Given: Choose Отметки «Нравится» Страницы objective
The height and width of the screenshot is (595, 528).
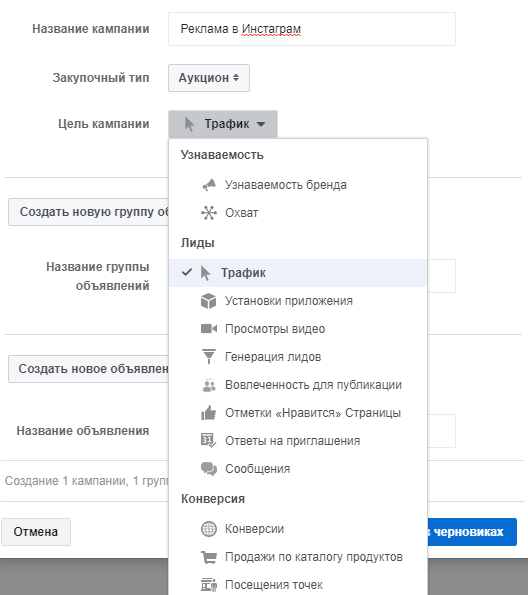Looking at the screenshot, I should coord(298,413).
